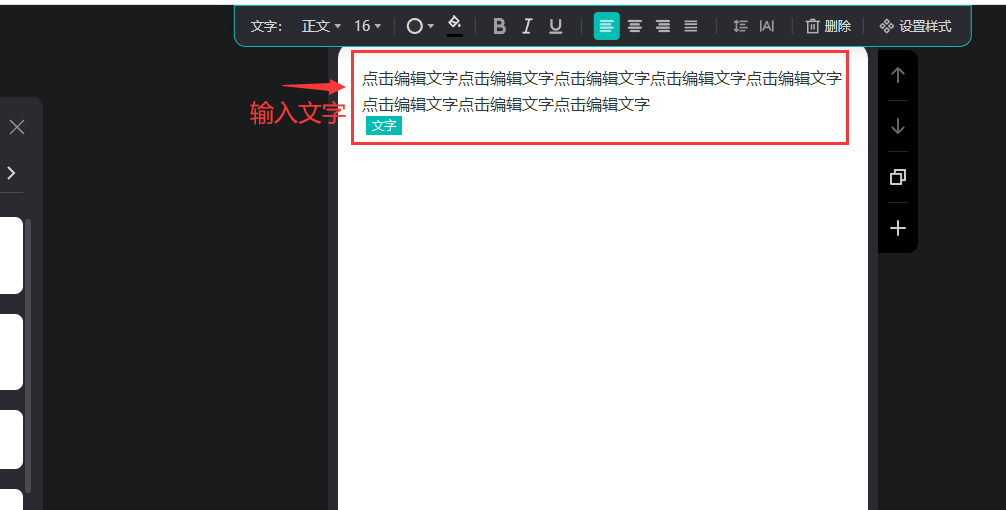Pick the background fill color bucket

pyautogui.click(x=455, y=24)
